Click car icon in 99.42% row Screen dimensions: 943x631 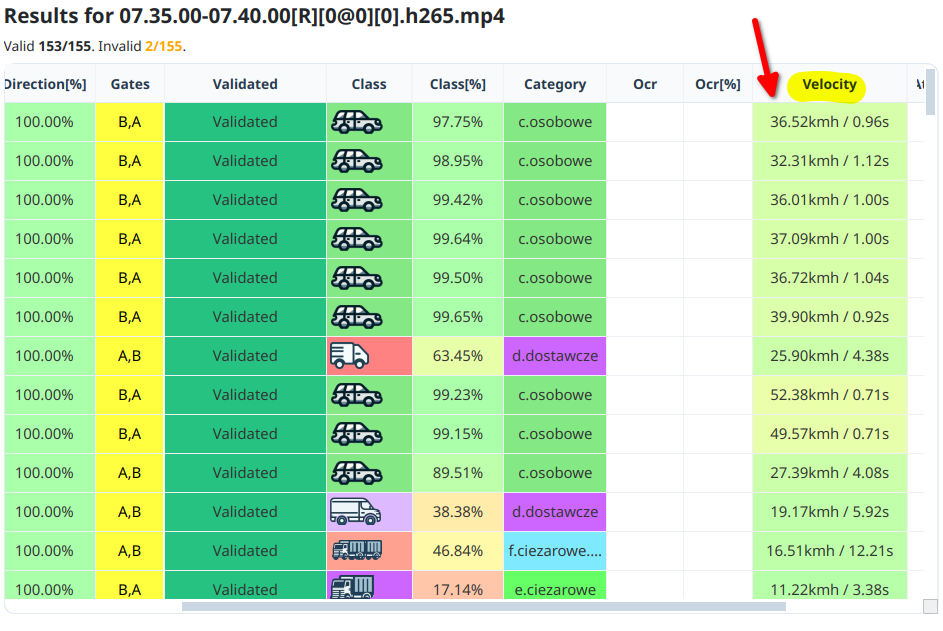click(x=357, y=200)
